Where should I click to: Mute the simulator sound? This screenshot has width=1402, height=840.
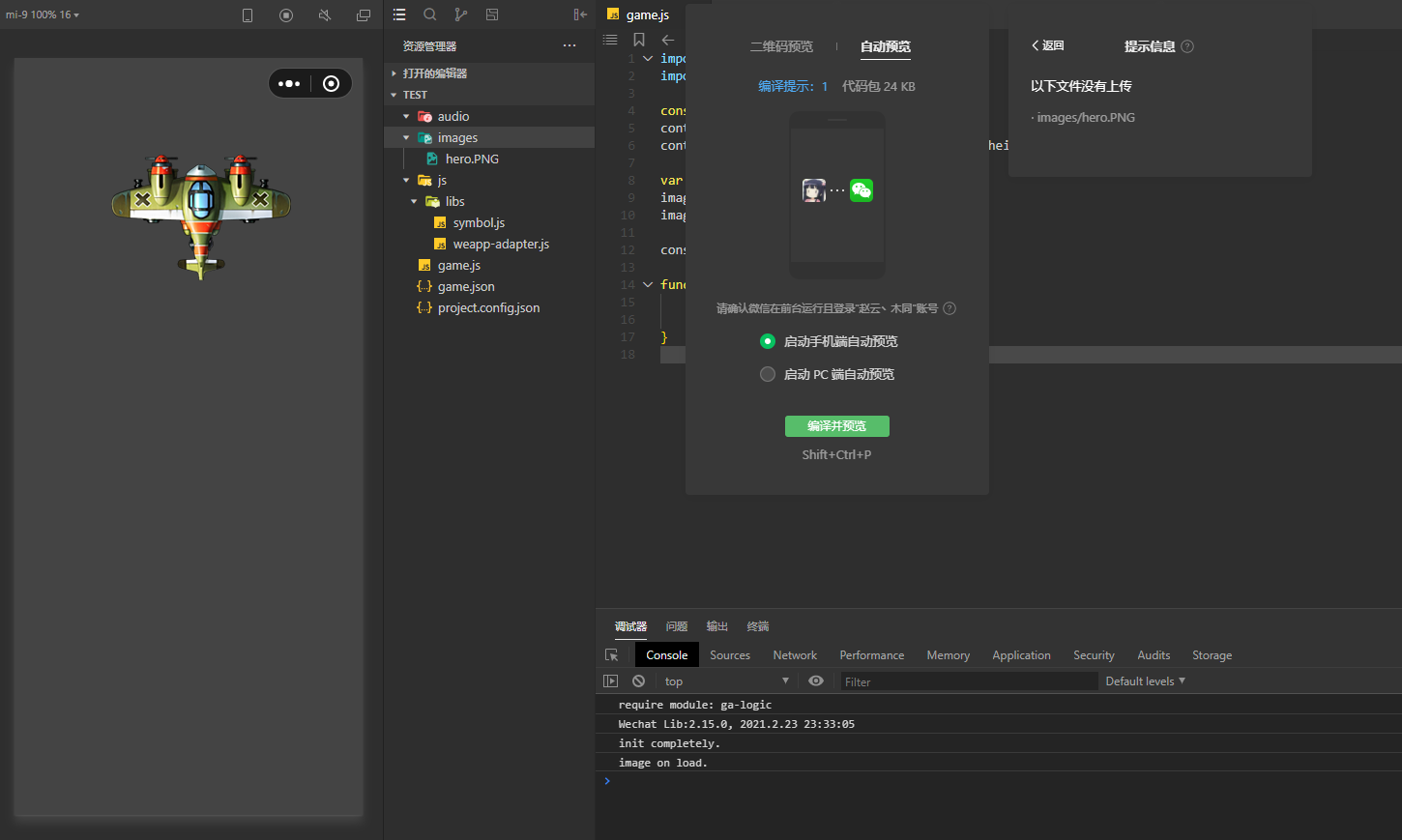click(325, 15)
